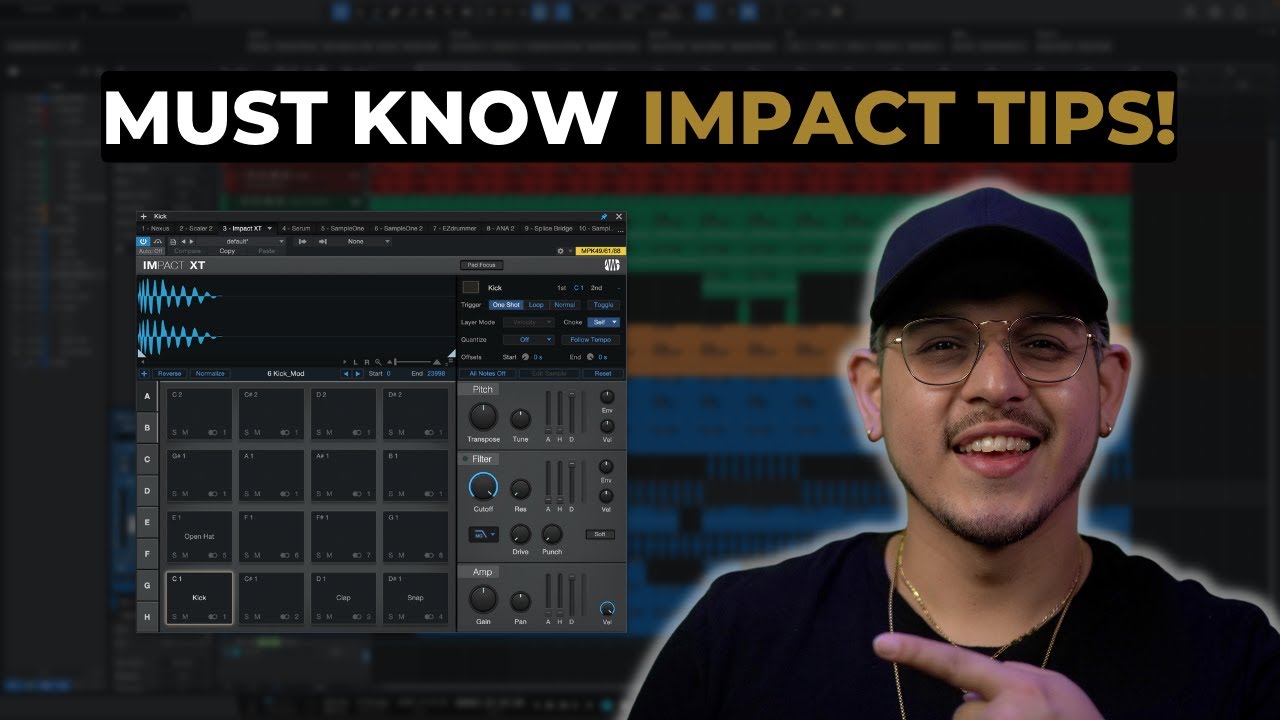Click the Res knob
1280x720 pixels.
pos(520,489)
